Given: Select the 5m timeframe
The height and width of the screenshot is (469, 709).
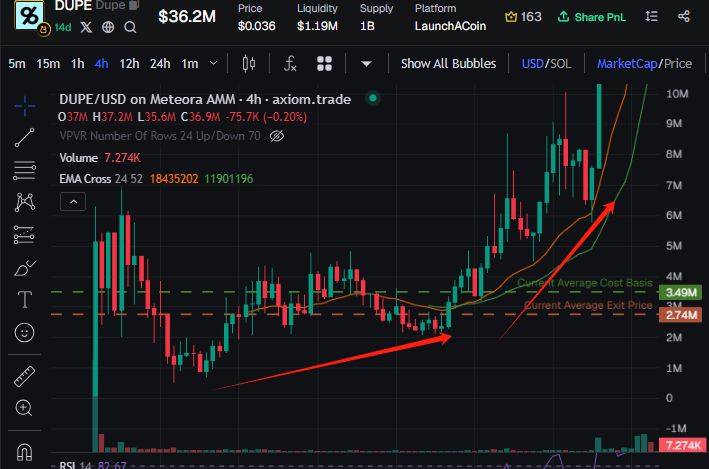Looking at the screenshot, I should coord(17,64).
